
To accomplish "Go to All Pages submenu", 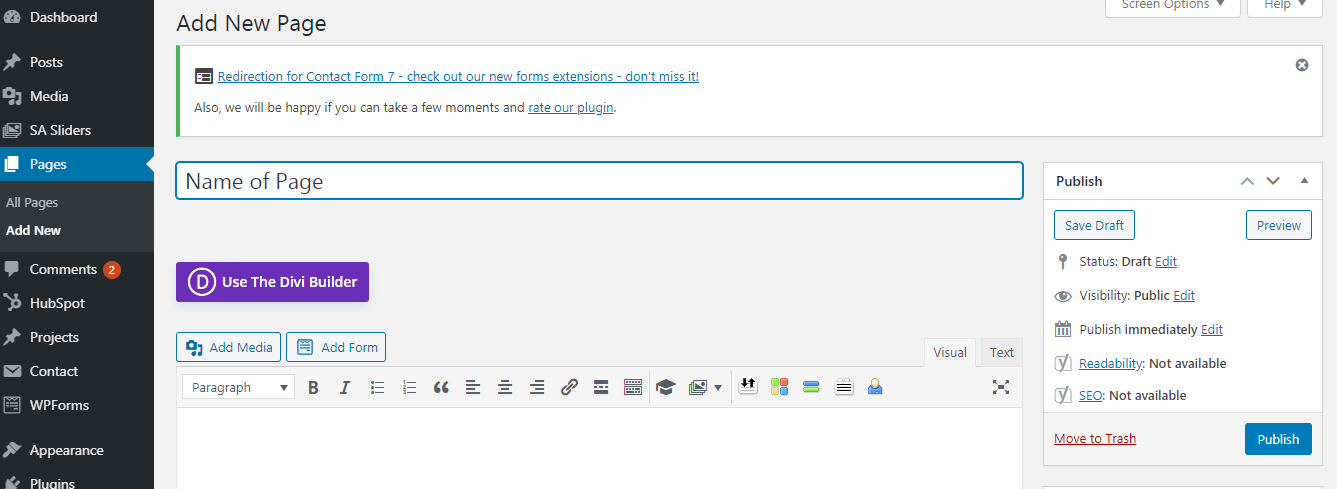I will [x=32, y=202].
